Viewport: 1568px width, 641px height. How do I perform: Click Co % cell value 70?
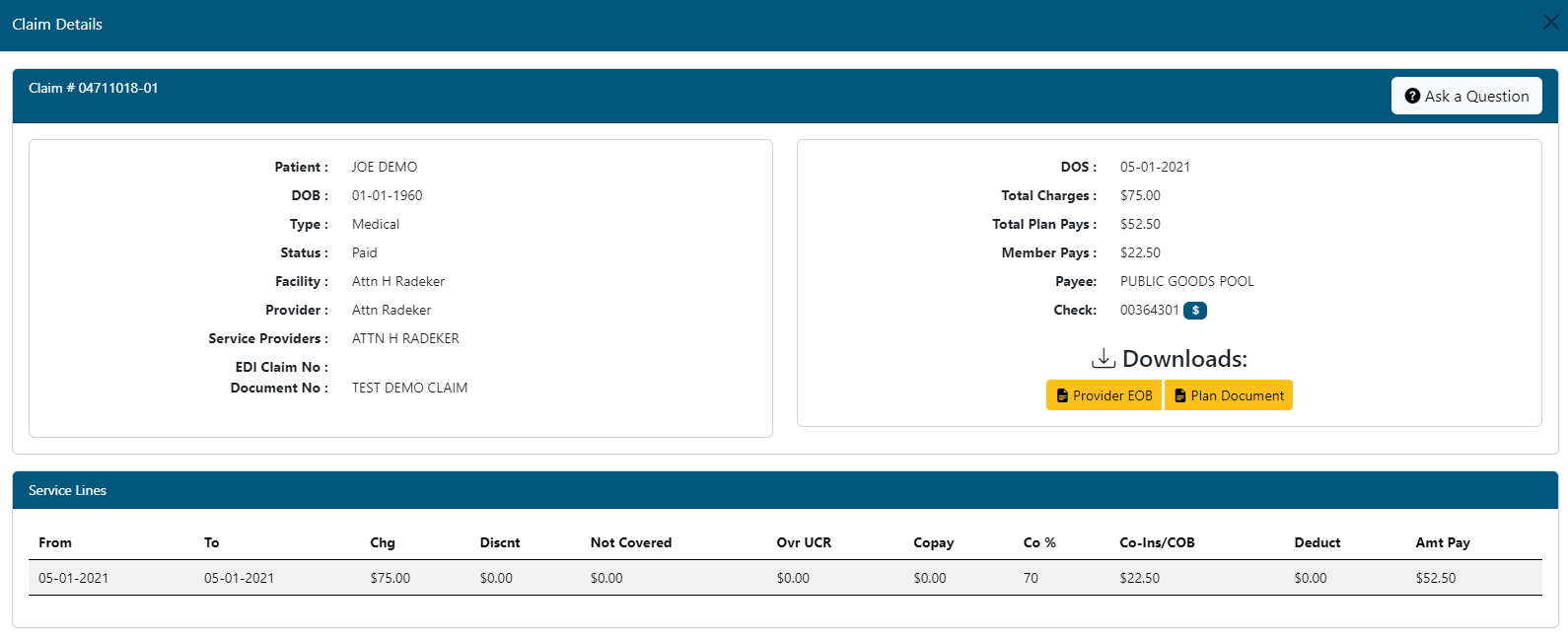1031,578
